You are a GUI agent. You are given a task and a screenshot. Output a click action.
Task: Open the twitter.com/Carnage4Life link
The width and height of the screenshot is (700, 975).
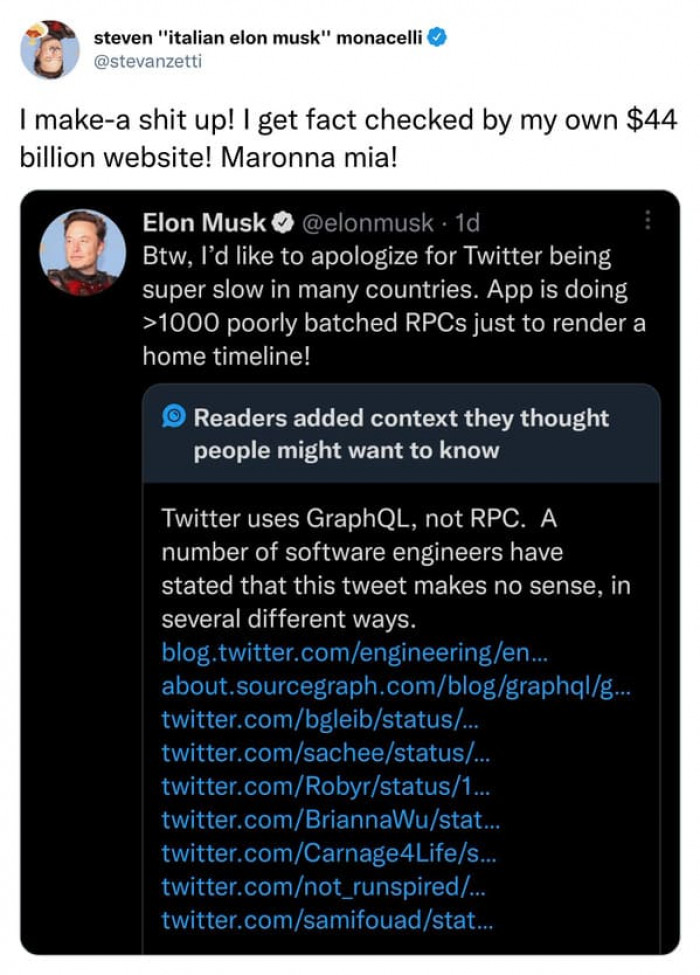coord(329,853)
